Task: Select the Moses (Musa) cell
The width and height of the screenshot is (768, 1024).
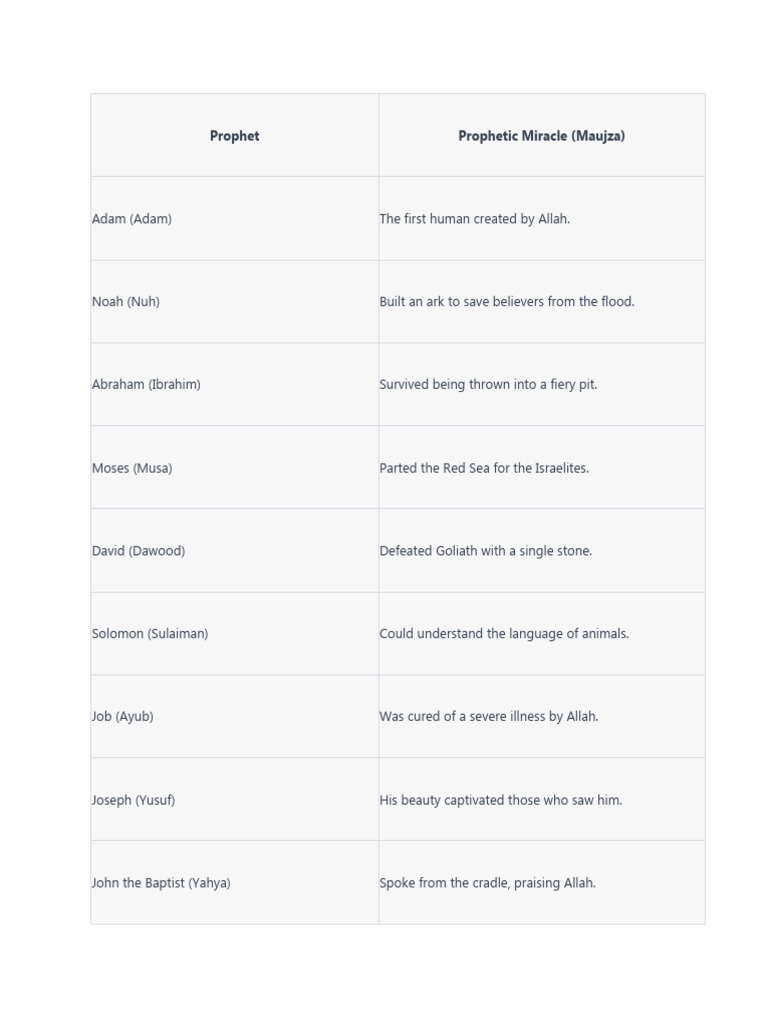Action: tap(132, 468)
